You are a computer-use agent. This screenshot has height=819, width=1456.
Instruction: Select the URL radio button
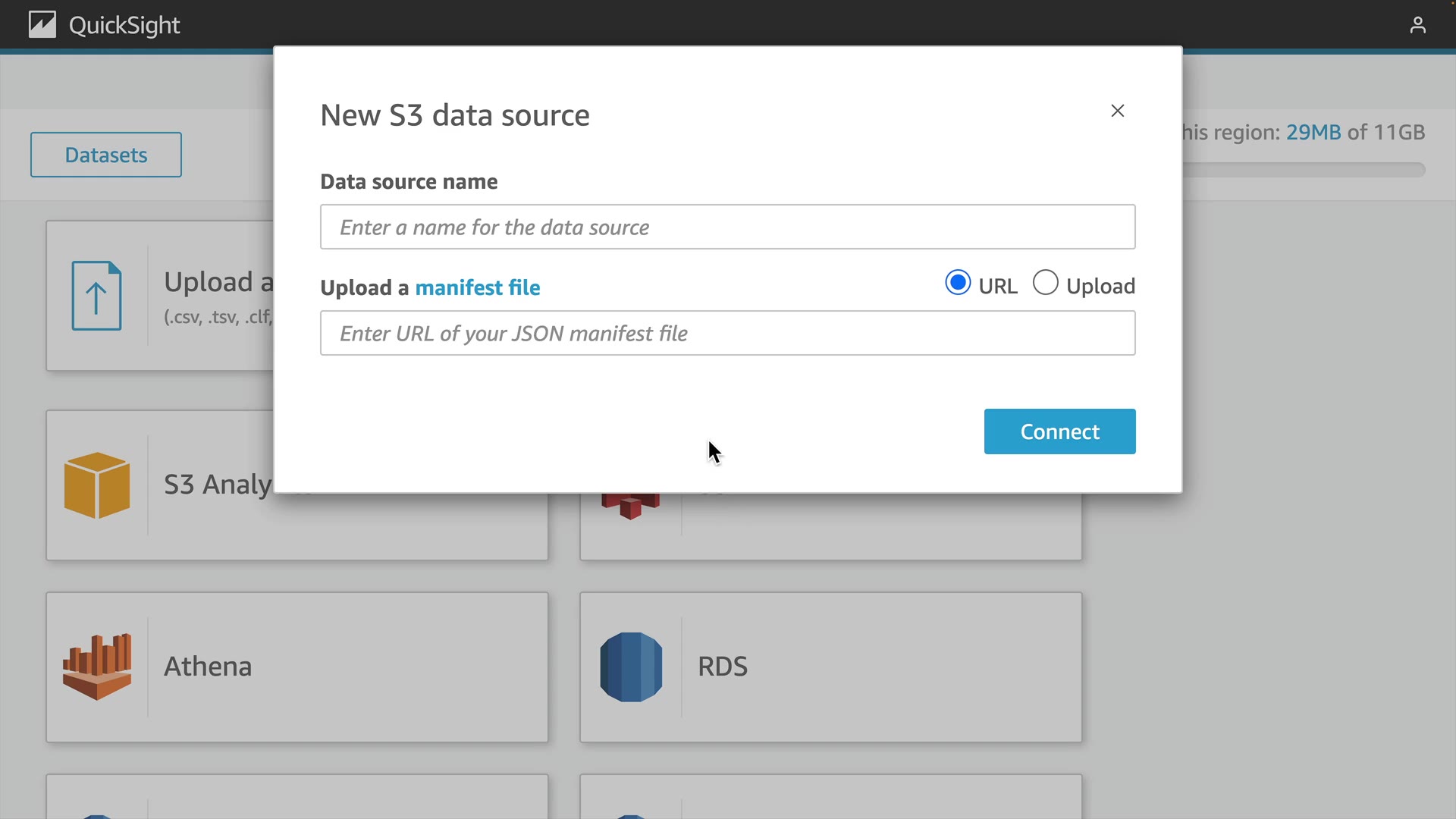coord(958,283)
